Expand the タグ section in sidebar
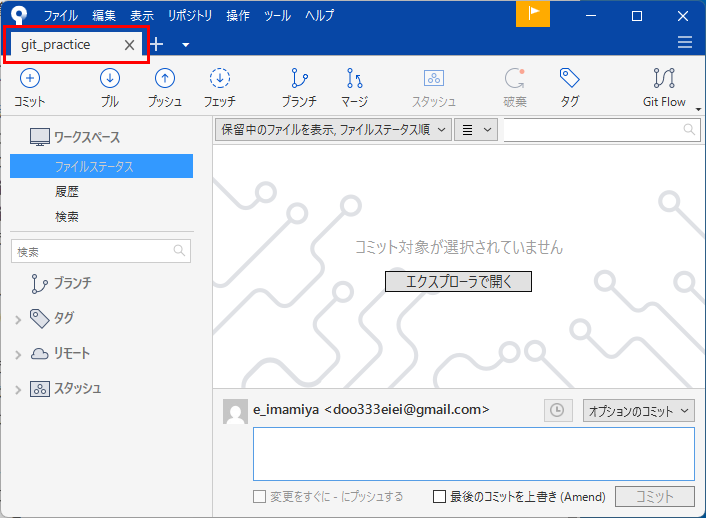The image size is (706, 518). tap(18, 319)
